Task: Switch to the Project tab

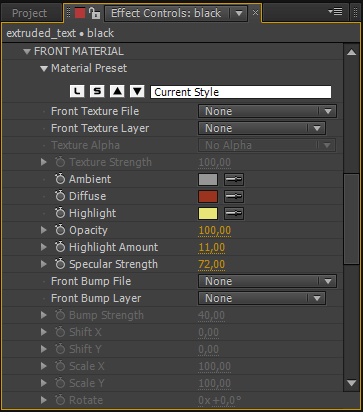Action: [30, 13]
